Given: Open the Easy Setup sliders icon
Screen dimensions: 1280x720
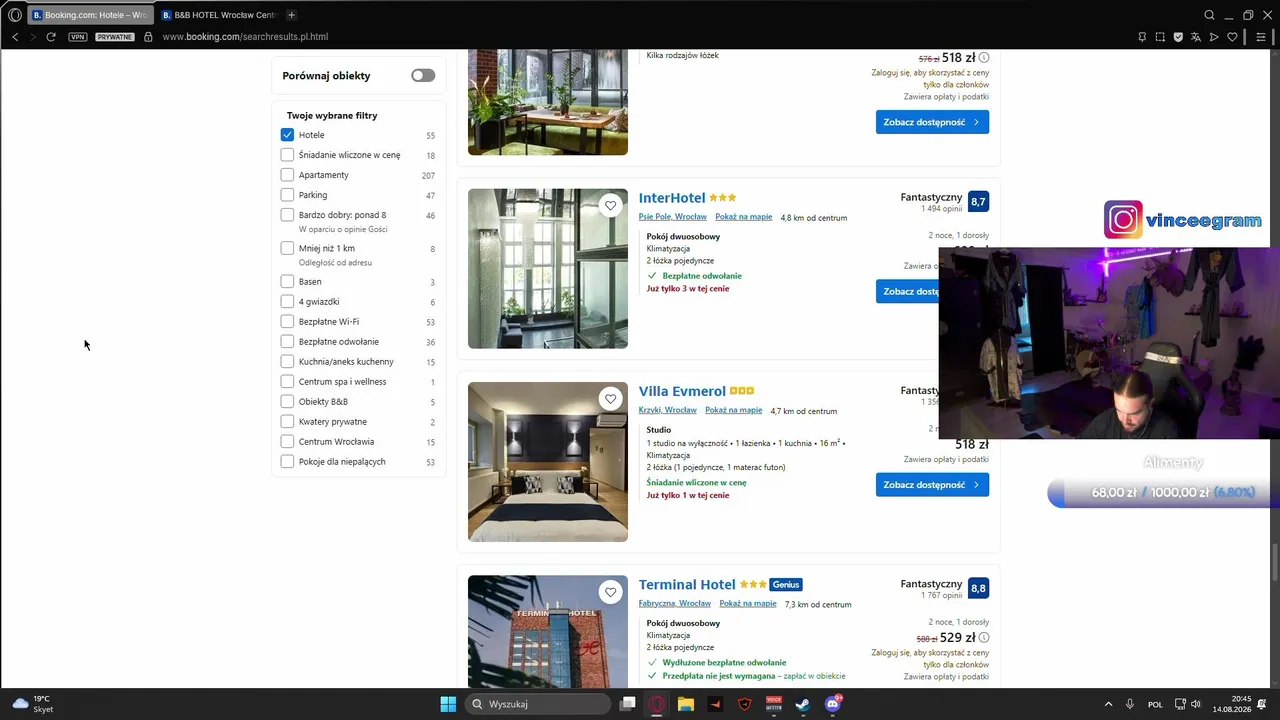Looking at the screenshot, I should coord(1262,37).
